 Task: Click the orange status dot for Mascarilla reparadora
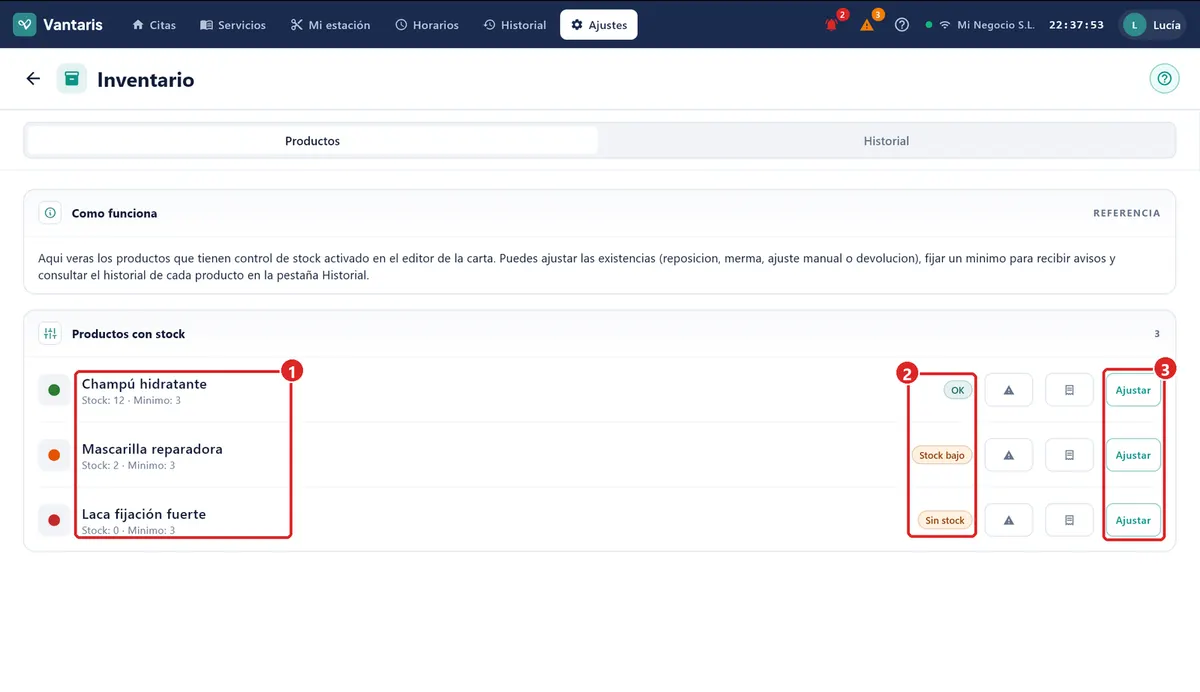pyautogui.click(x=54, y=455)
